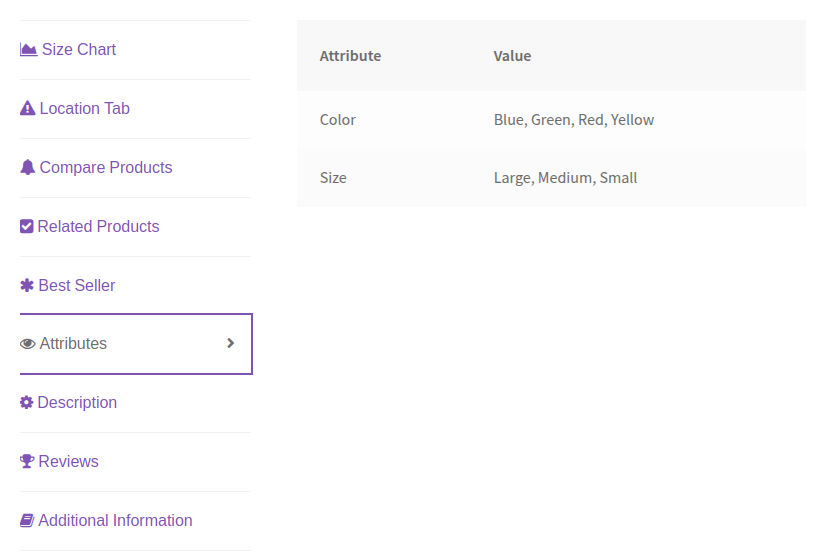Click the trophy icon beside Reviews

[x=26, y=462]
